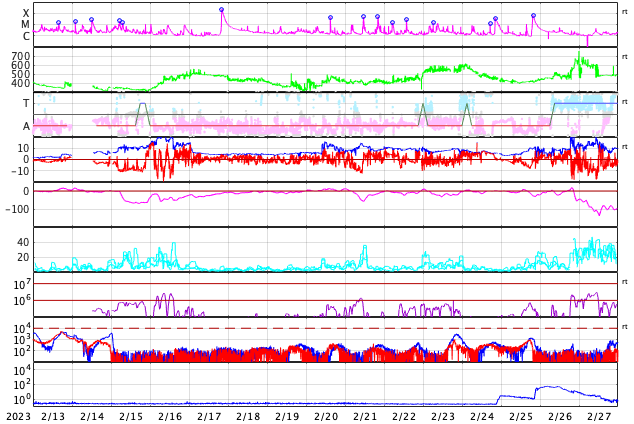The image size is (634, 424).
Task: Select the 2/18 date label
Action: point(248,417)
